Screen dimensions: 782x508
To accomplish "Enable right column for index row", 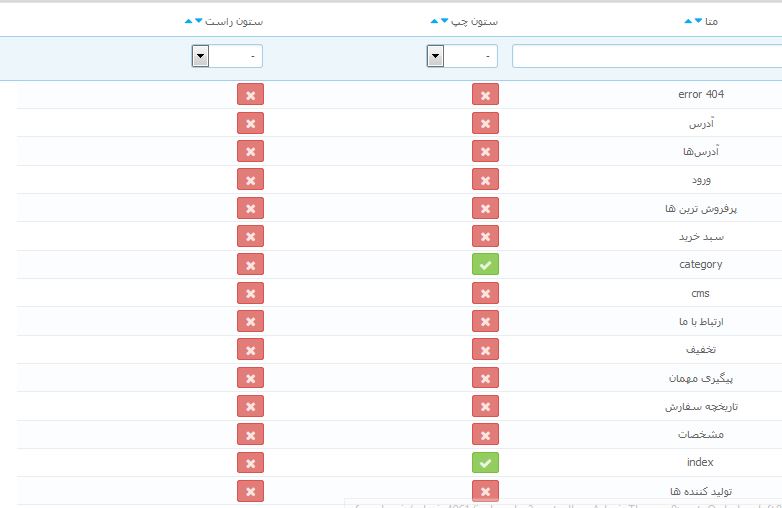I will (250, 463).
